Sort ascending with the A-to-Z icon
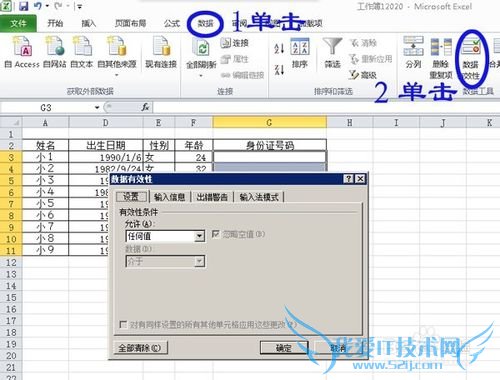500x380 pixels. point(279,48)
